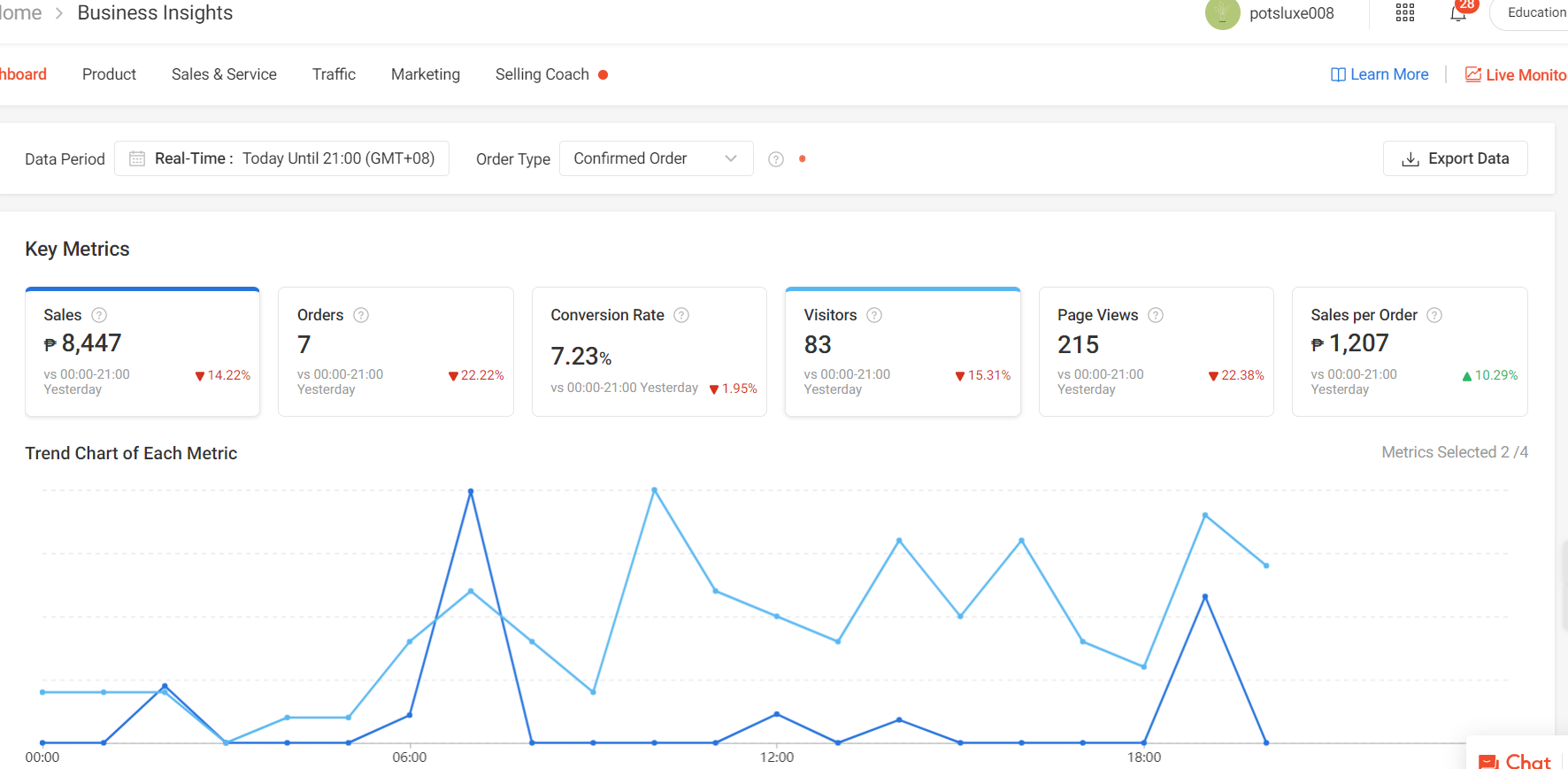Show the Page Views help icon
Image resolution: width=1568 pixels, height=769 pixels.
[1156, 315]
